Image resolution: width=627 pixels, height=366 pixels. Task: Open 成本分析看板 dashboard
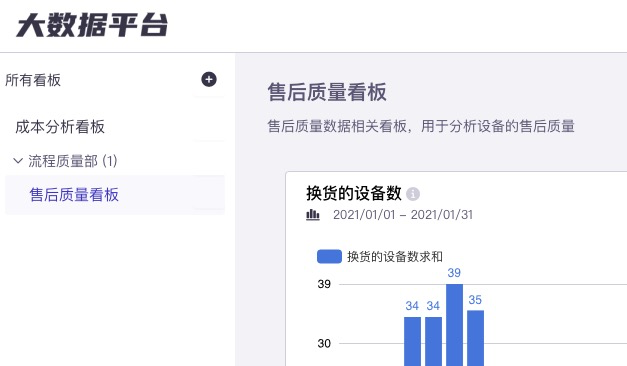point(60,127)
